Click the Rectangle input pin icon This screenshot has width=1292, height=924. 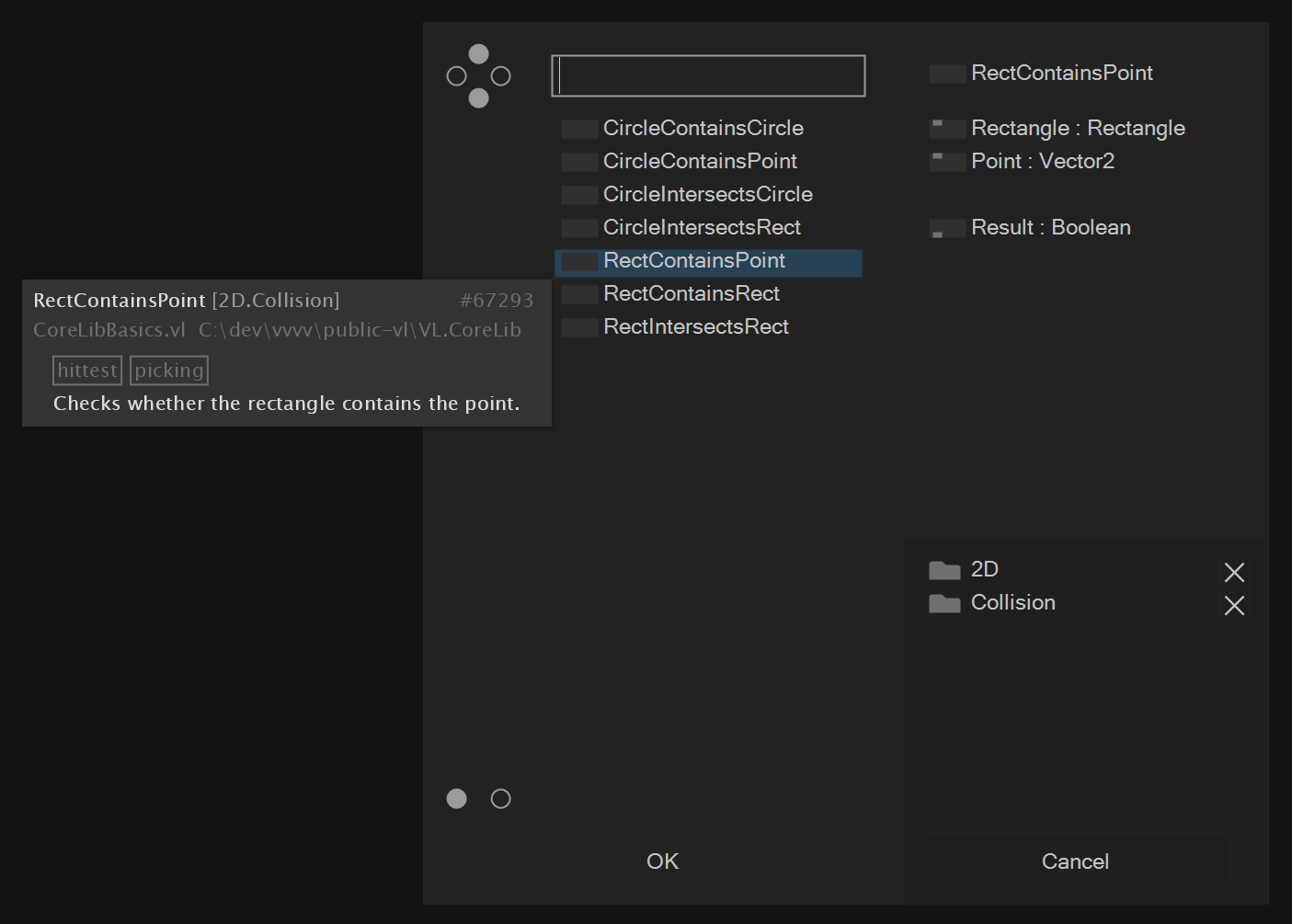[947, 129]
